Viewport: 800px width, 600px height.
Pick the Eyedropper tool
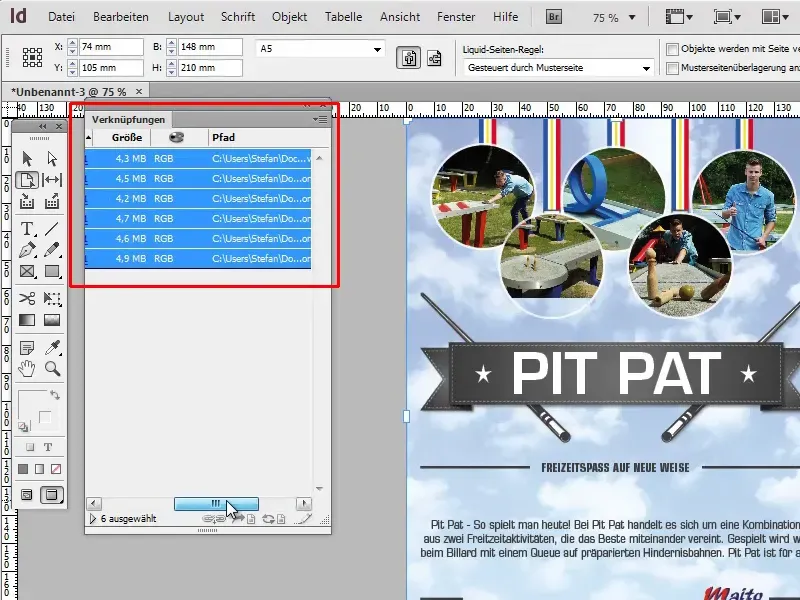click(x=50, y=346)
